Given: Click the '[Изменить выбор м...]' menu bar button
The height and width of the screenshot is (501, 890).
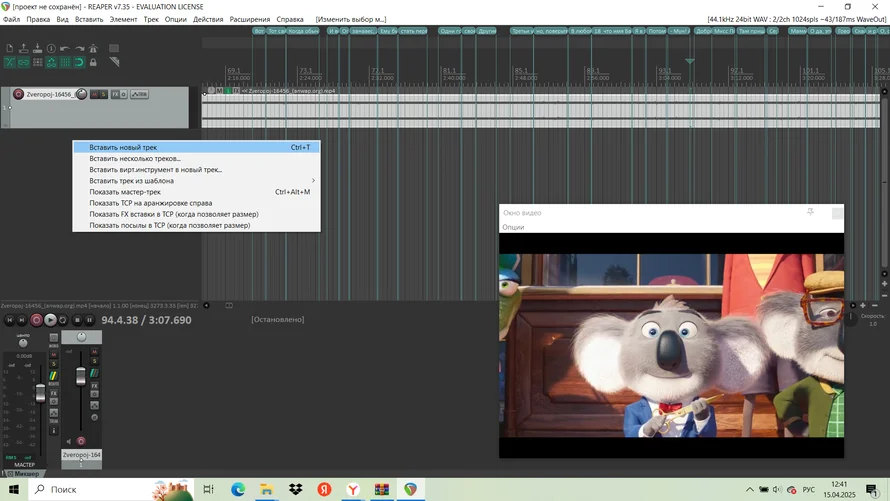Looking at the screenshot, I should click(x=351, y=19).
